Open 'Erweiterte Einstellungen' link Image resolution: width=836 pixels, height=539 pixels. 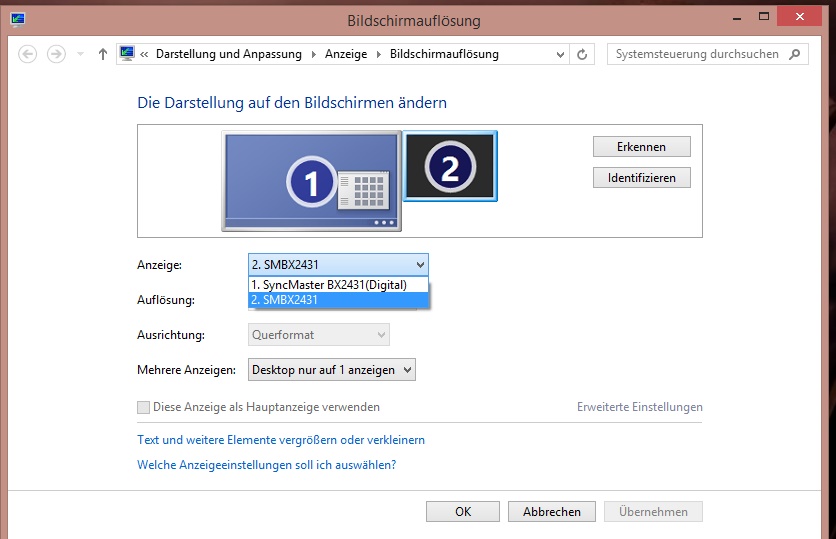pos(639,407)
